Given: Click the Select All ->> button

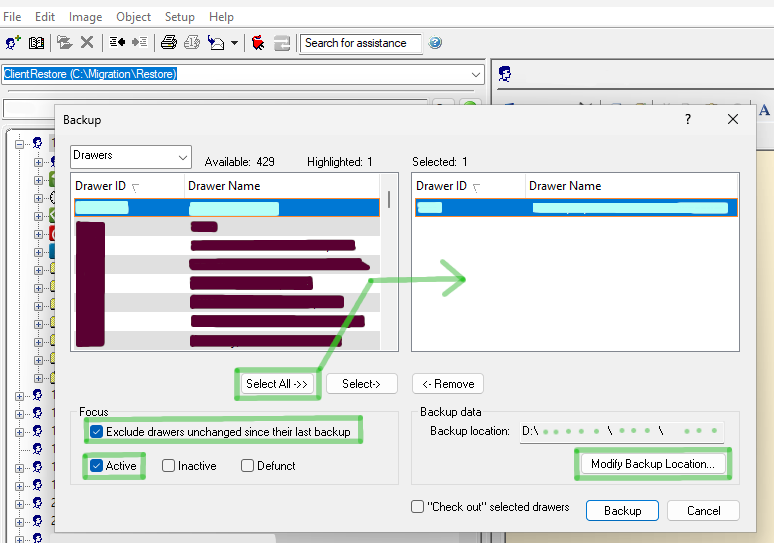Looking at the screenshot, I should 277,384.
